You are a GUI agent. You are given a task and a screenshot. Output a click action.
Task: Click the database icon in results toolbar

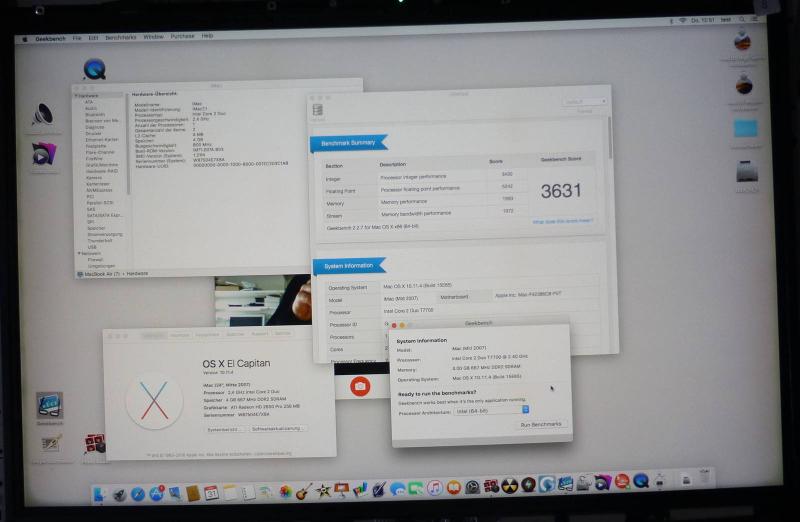[318, 110]
